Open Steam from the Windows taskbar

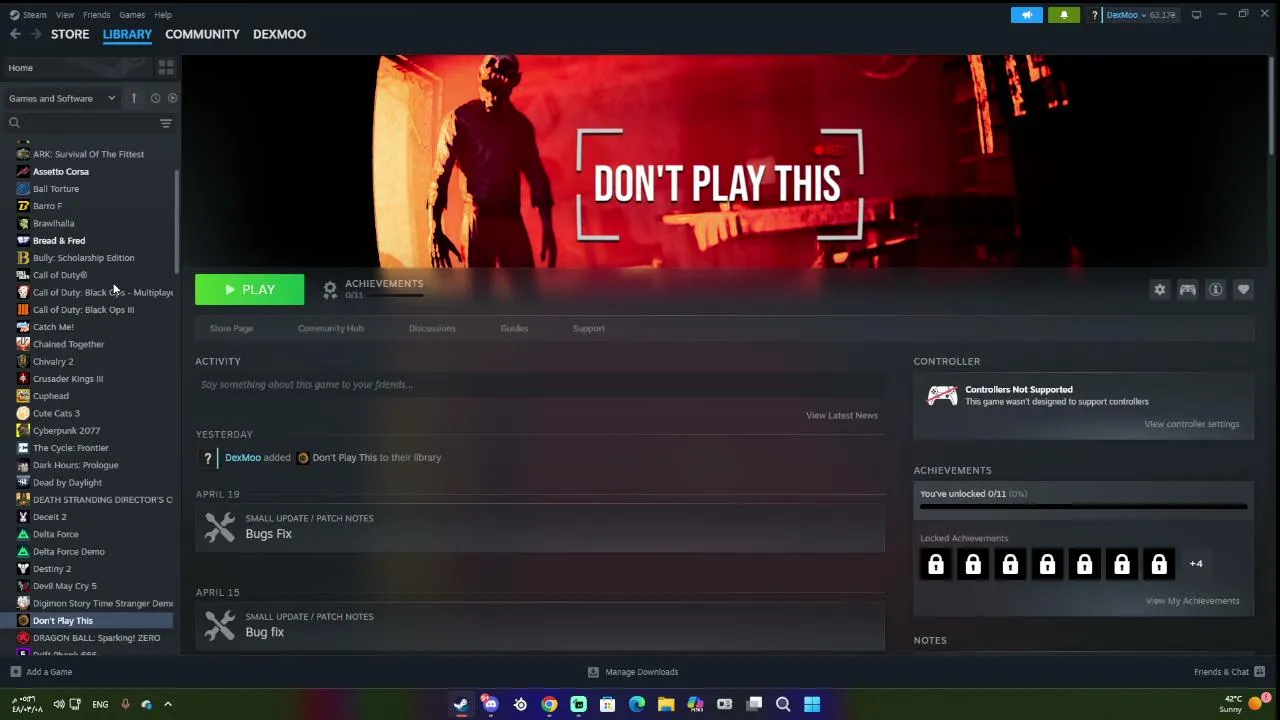coord(461,705)
